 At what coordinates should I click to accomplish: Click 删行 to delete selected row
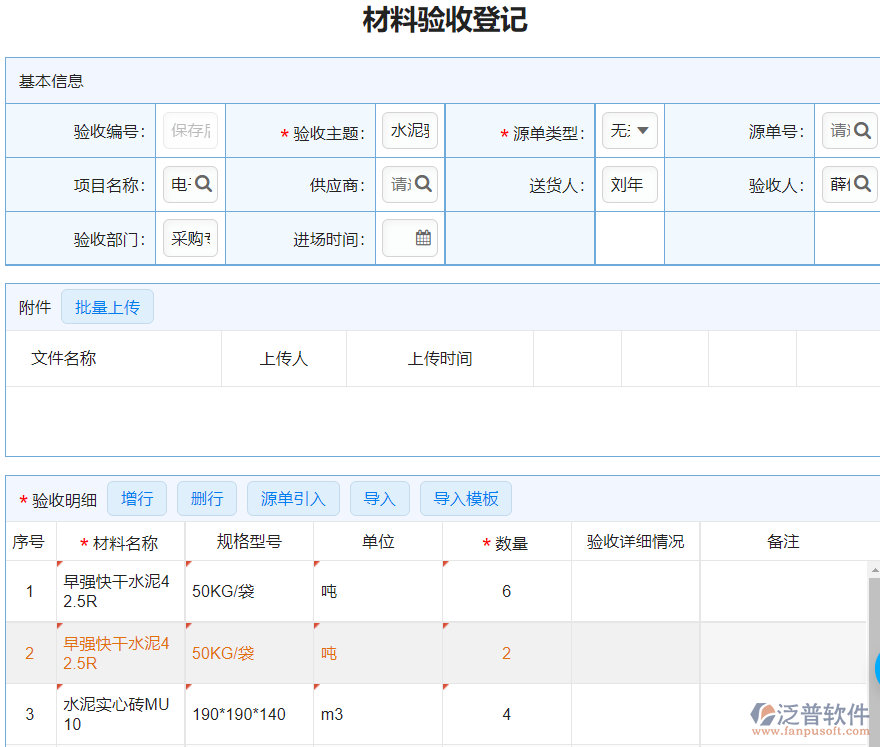coord(207,498)
